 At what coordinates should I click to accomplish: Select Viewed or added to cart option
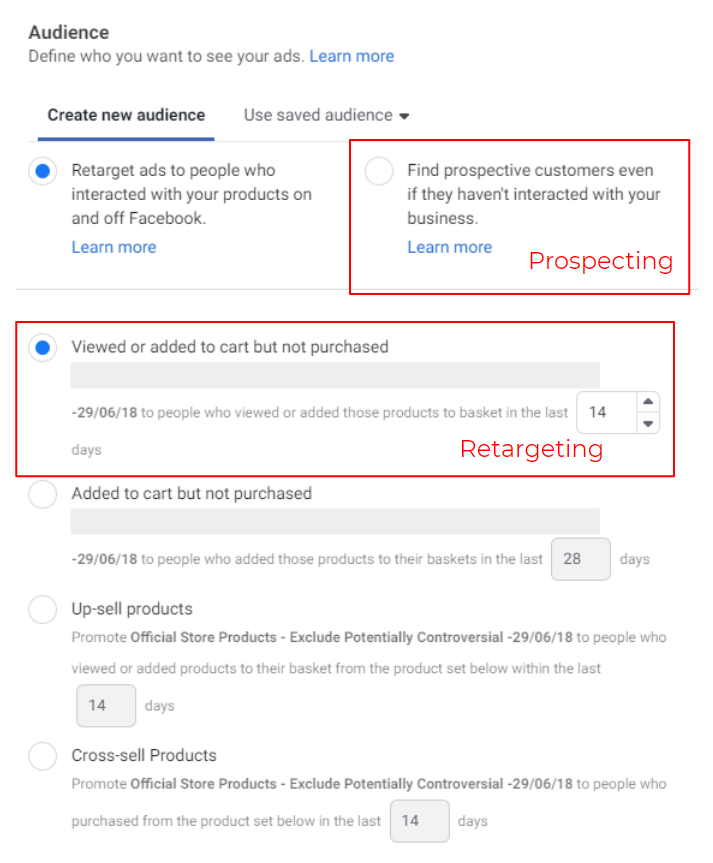tap(43, 349)
